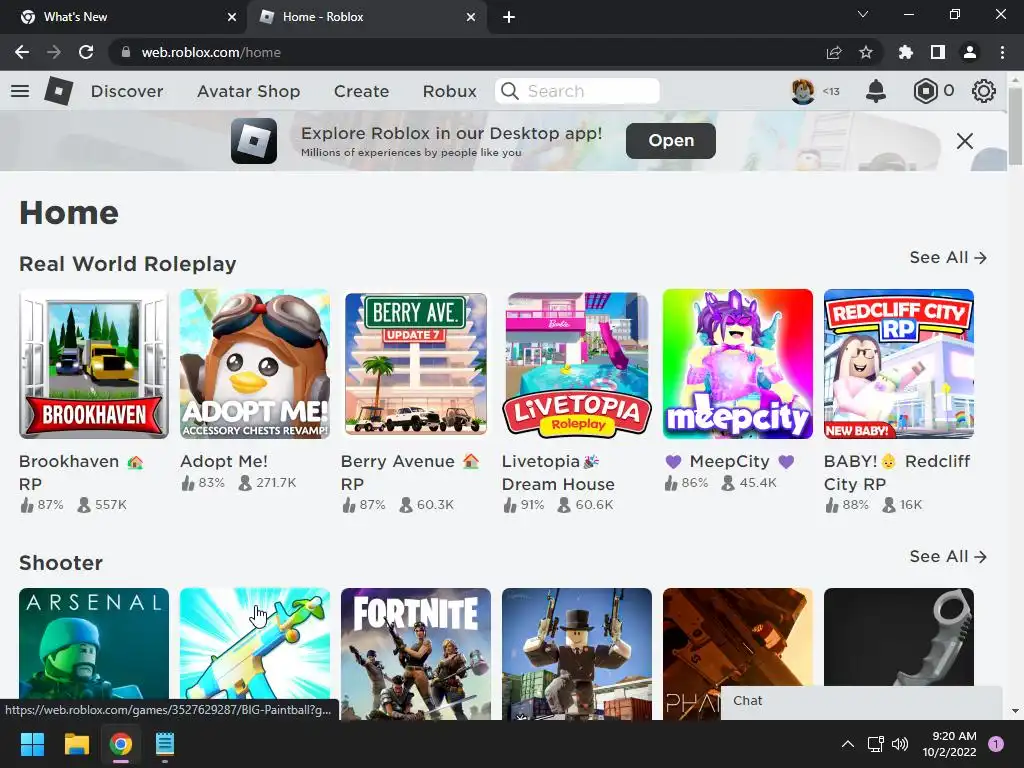View site info lock icon

point(126,52)
